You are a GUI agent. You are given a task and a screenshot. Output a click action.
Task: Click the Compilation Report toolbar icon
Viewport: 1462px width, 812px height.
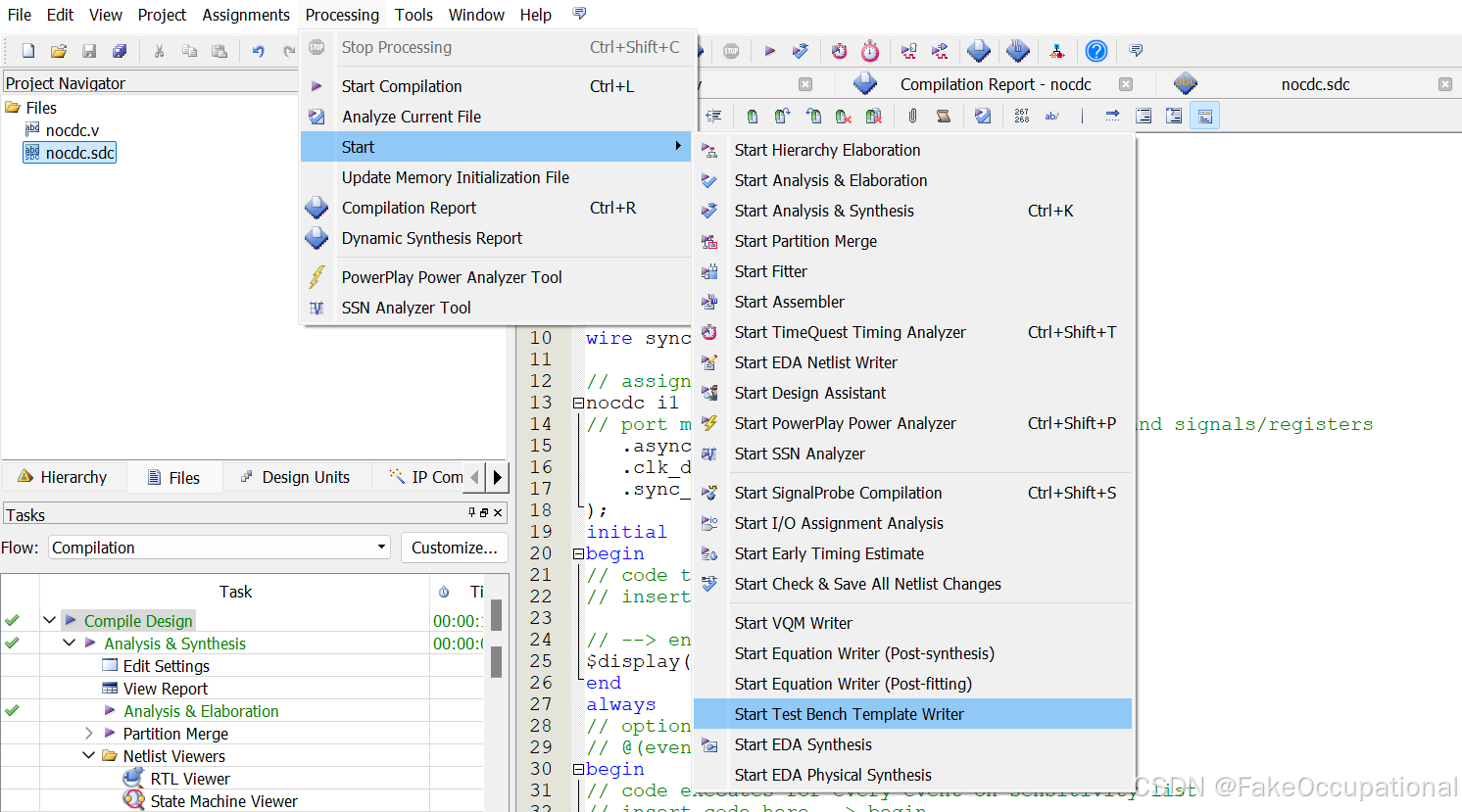979,51
